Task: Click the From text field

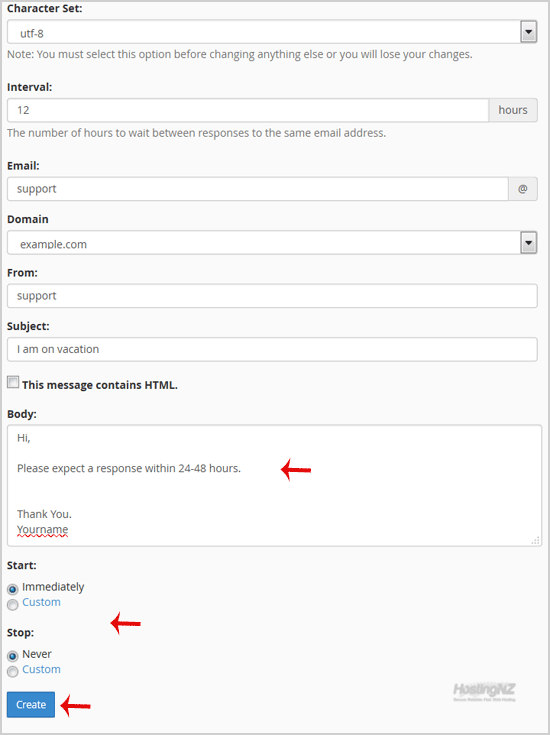Action: pyautogui.click(x=272, y=296)
